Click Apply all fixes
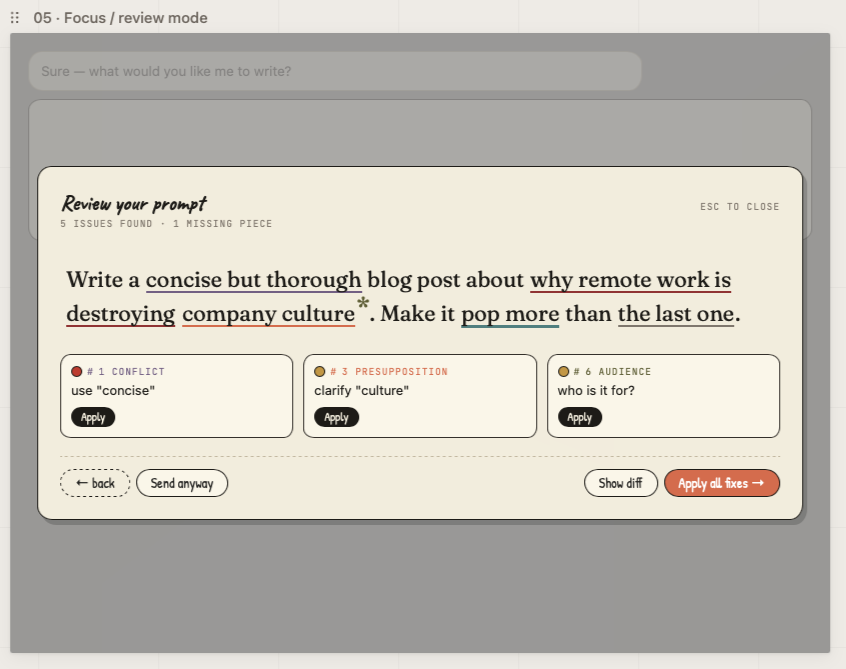846x669 pixels. pyautogui.click(x=722, y=483)
